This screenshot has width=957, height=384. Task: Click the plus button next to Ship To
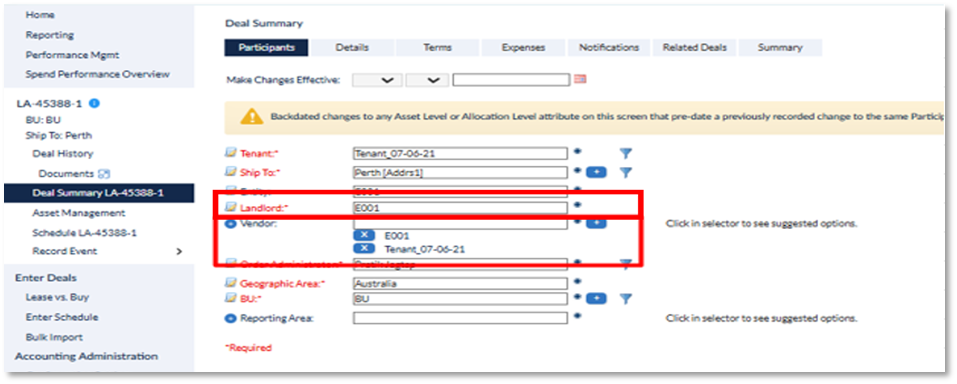tap(596, 173)
